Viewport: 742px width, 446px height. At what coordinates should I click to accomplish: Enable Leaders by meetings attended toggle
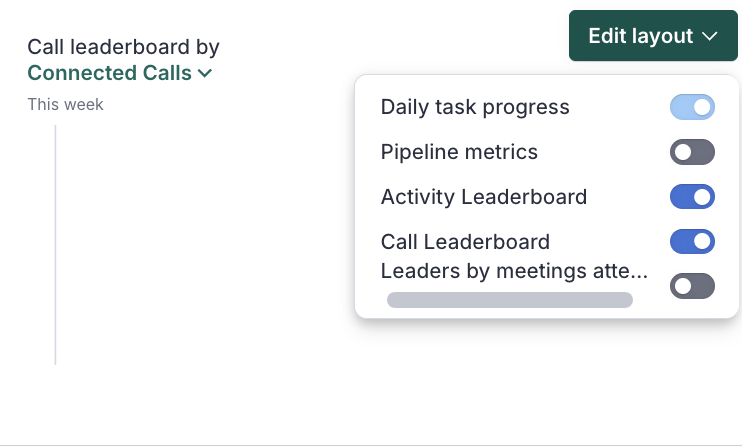[x=692, y=286]
